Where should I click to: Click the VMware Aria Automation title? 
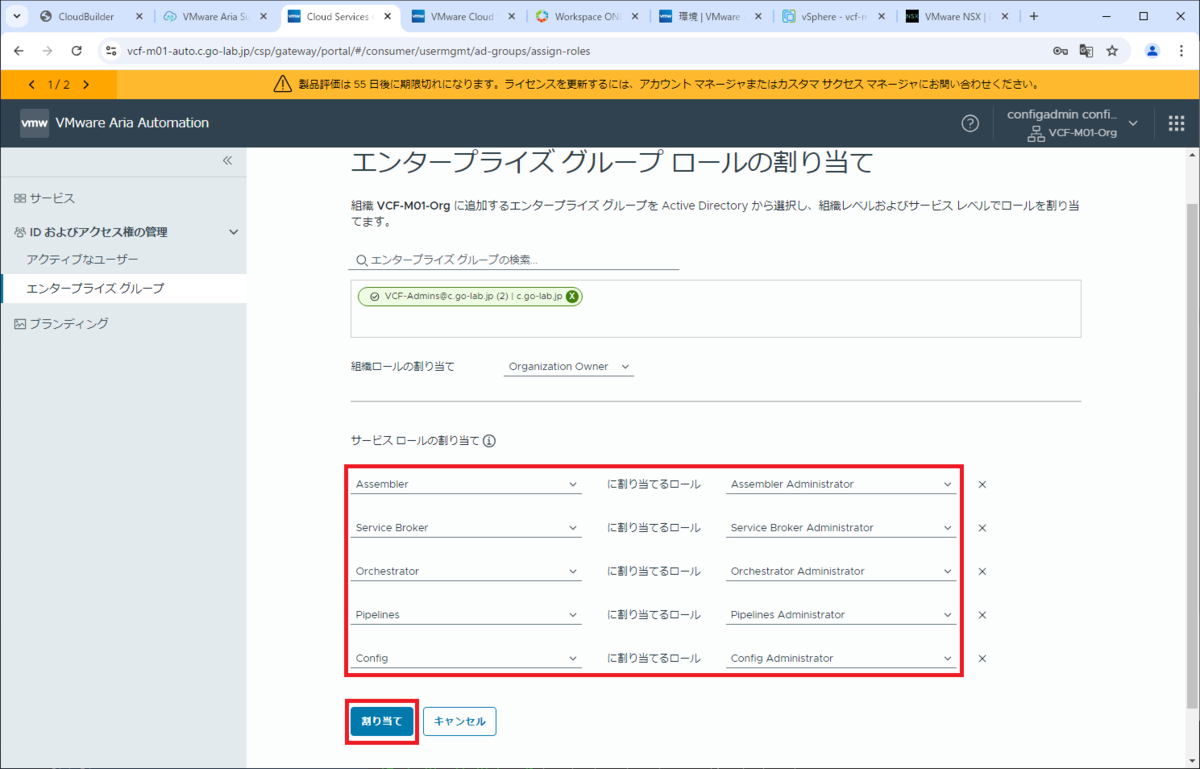132,123
